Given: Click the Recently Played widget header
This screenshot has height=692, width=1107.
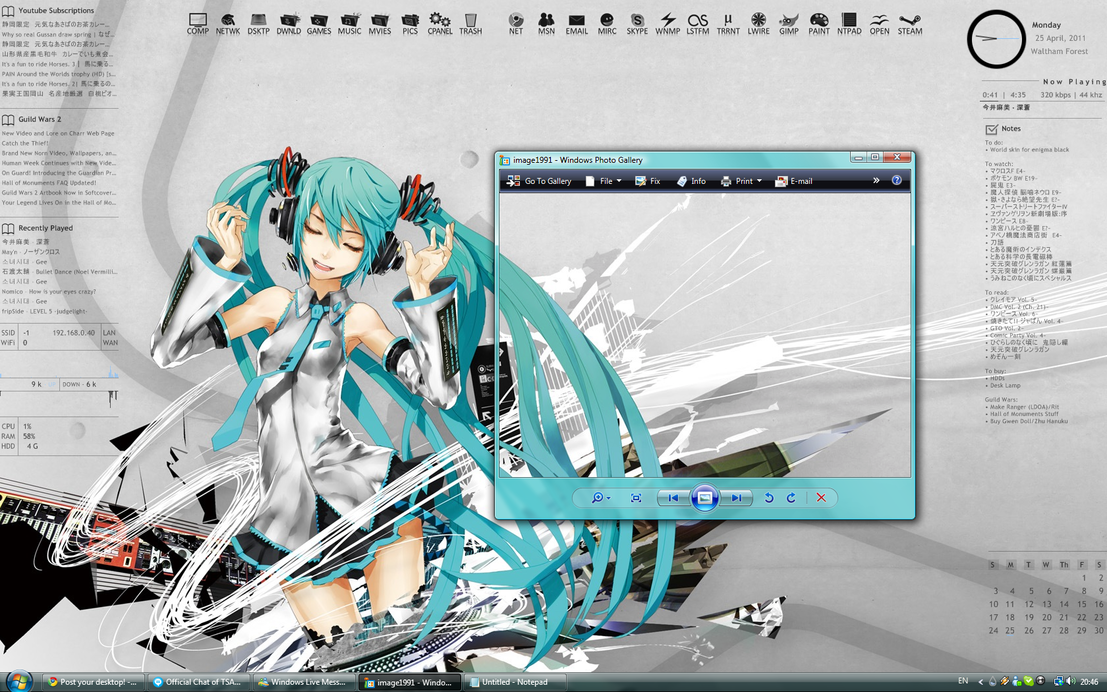Looking at the screenshot, I should tap(37, 228).
